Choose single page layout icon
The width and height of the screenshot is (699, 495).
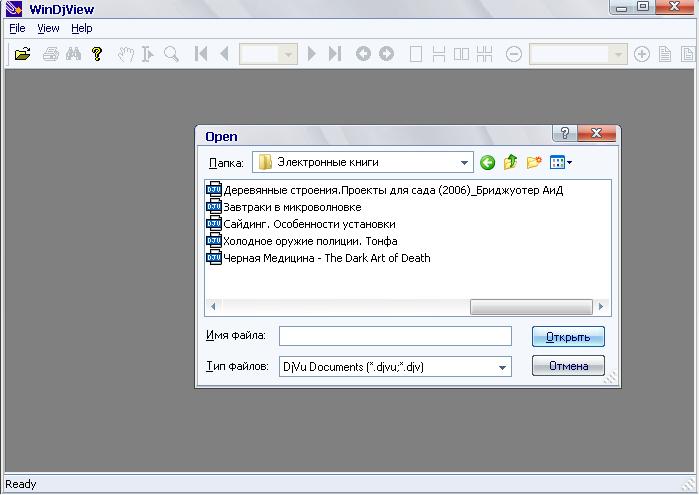415,54
